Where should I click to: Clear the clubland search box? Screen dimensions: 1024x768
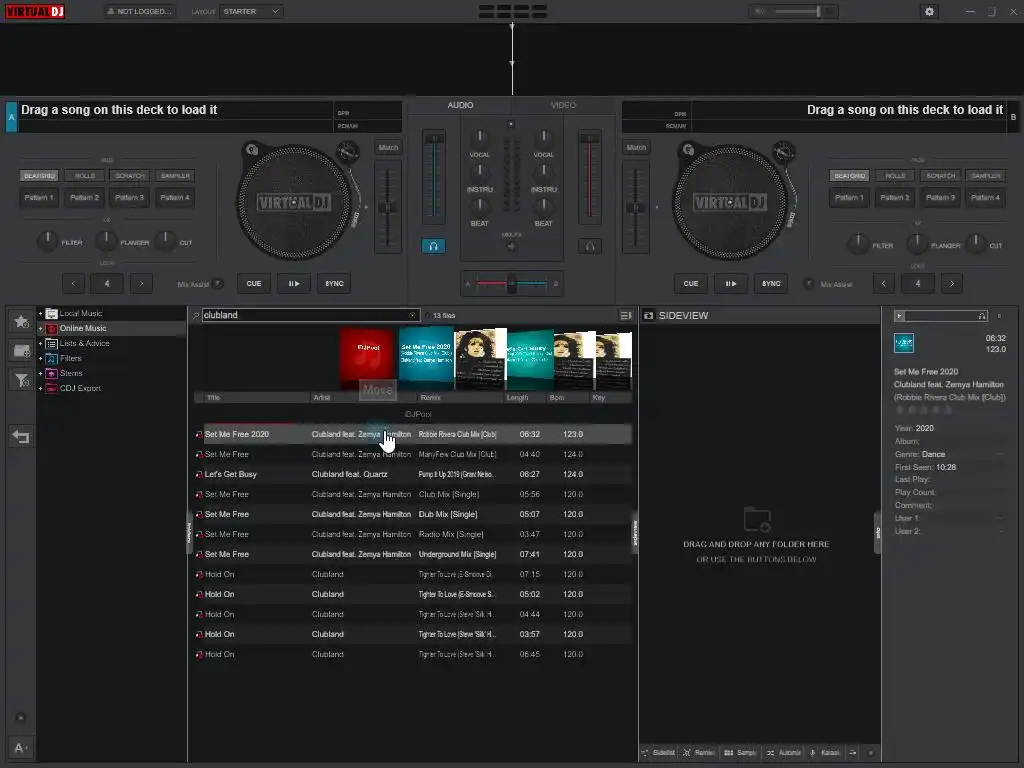coord(412,315)
